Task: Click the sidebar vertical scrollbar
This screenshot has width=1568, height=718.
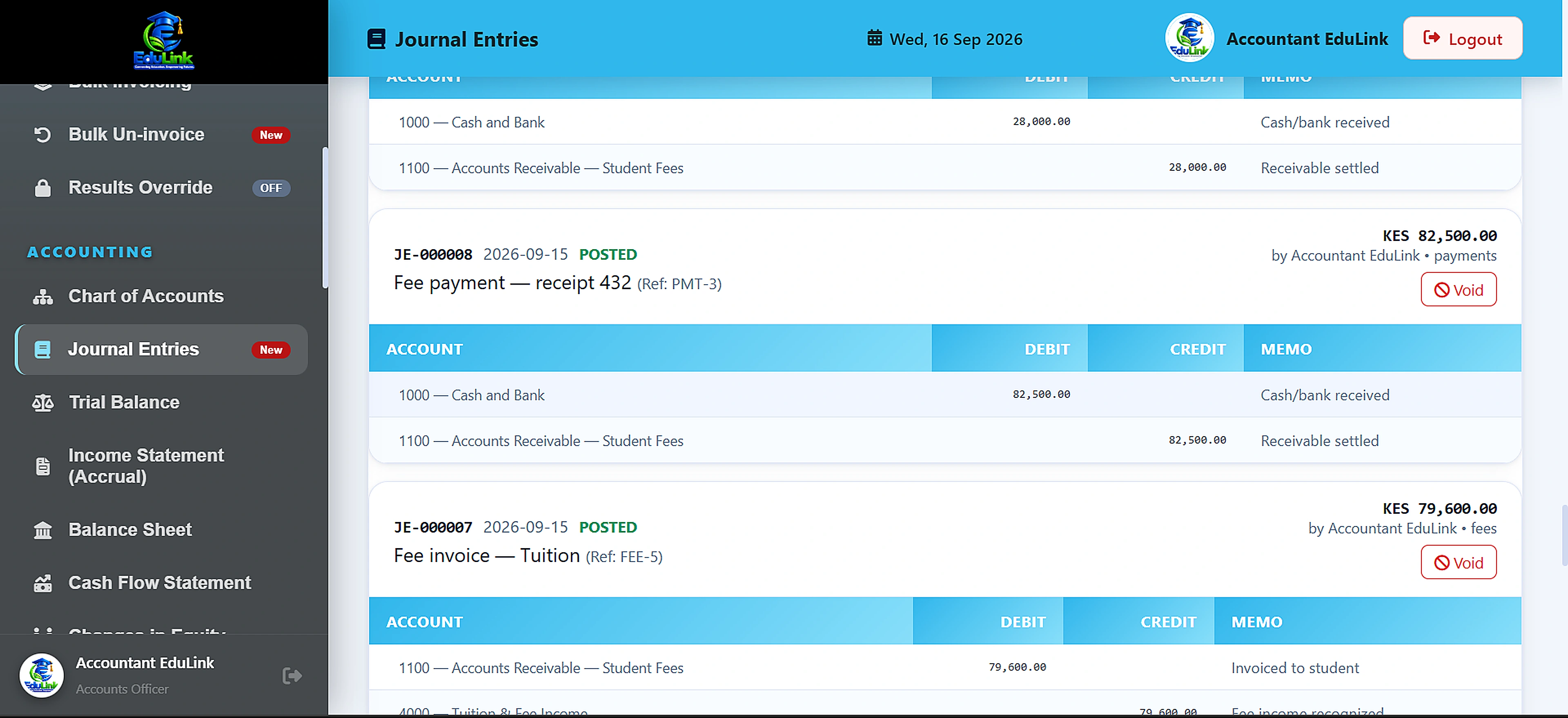Action: [x=325, y=217]
